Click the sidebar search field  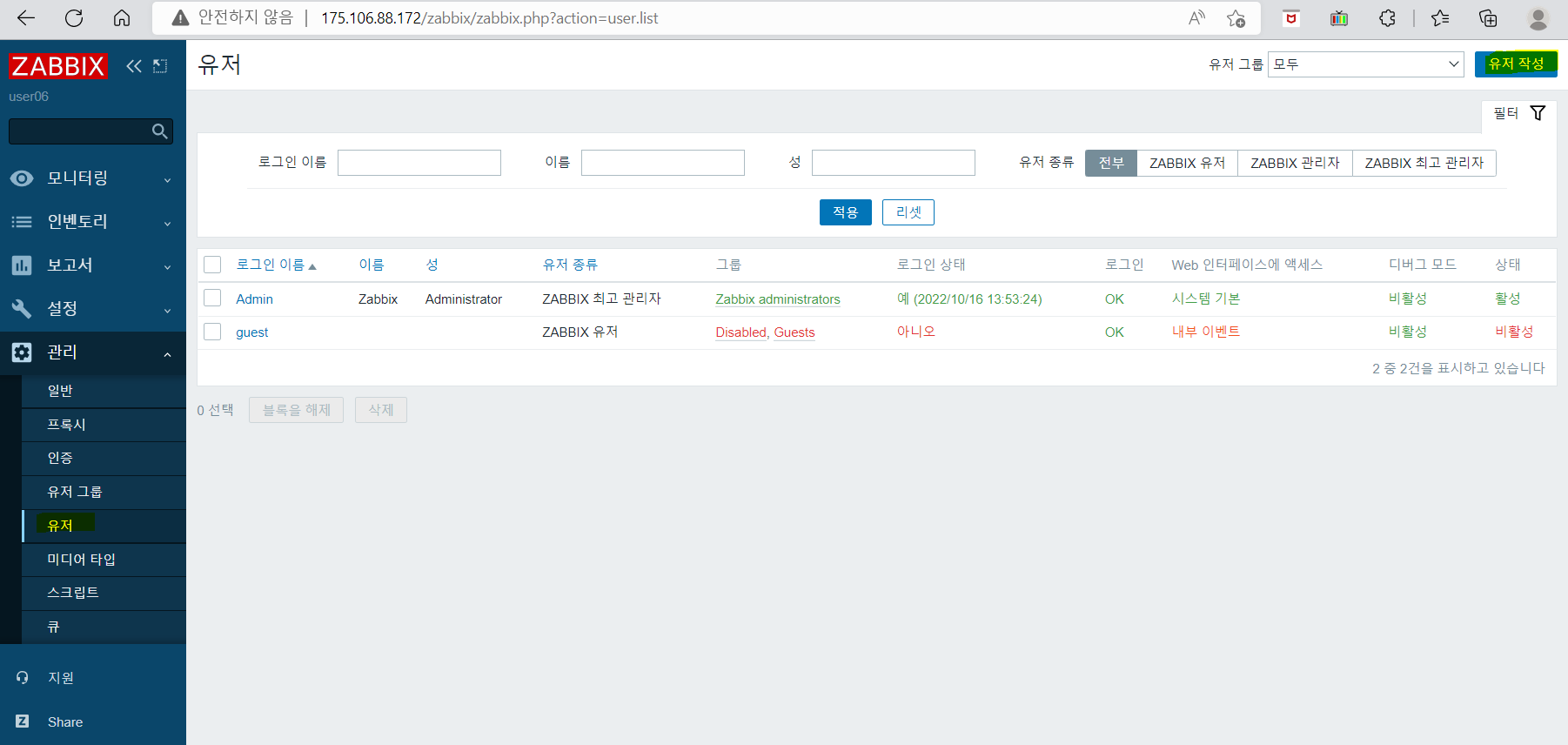pos(80,131)
